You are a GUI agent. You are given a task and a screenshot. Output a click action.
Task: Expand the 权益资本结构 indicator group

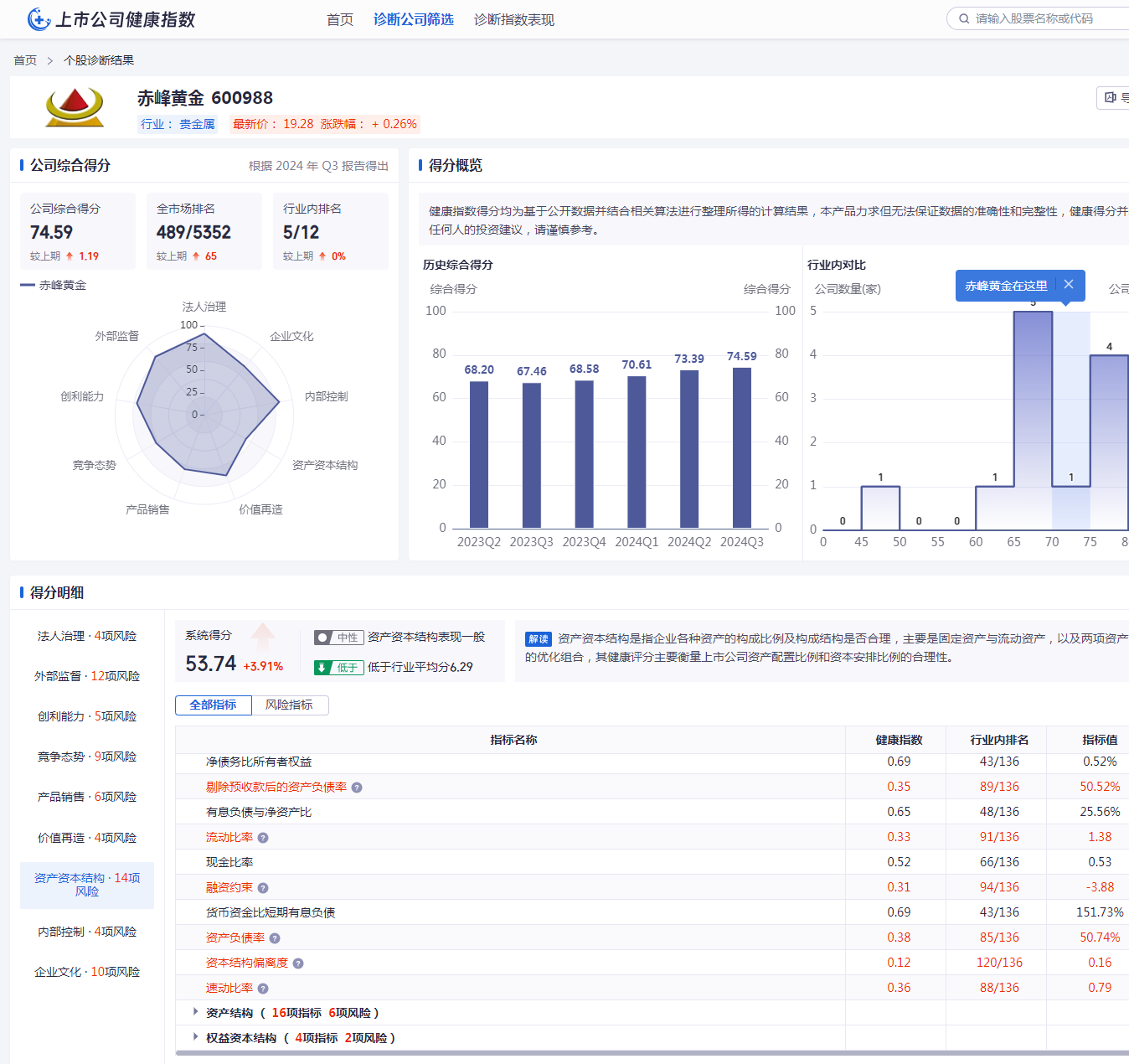195,1037
